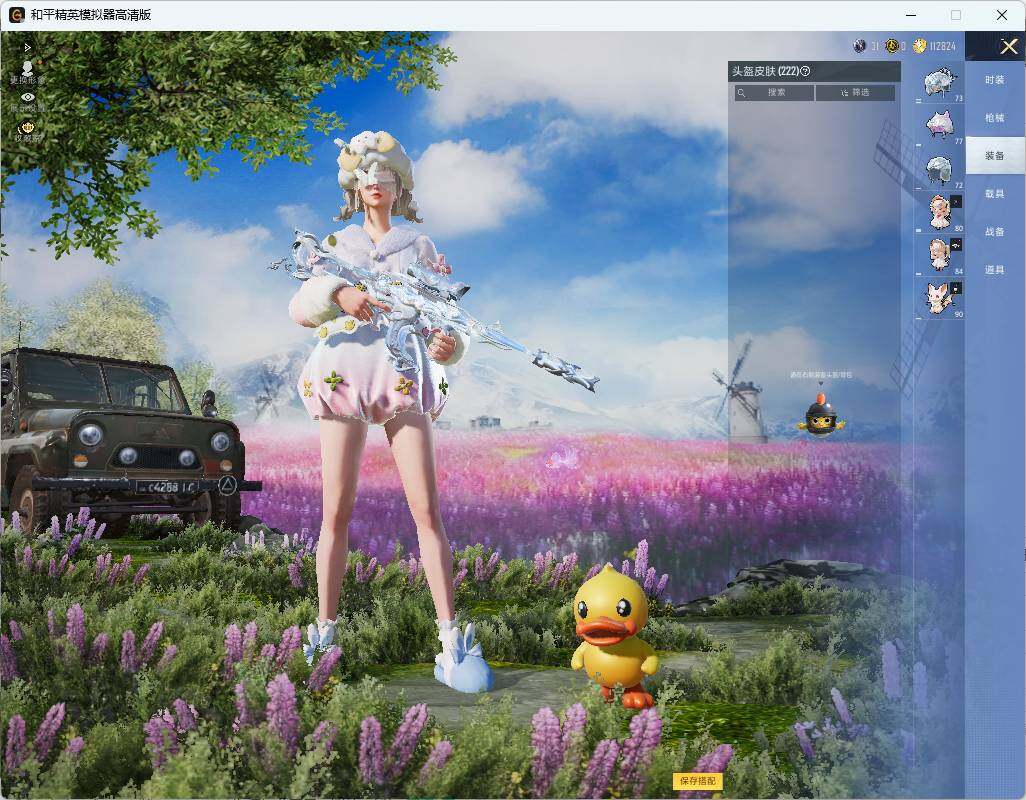This screenshot has height=800, width=1026.
Task: Click the 更换形象 character icon
Action: click(27, 70)
